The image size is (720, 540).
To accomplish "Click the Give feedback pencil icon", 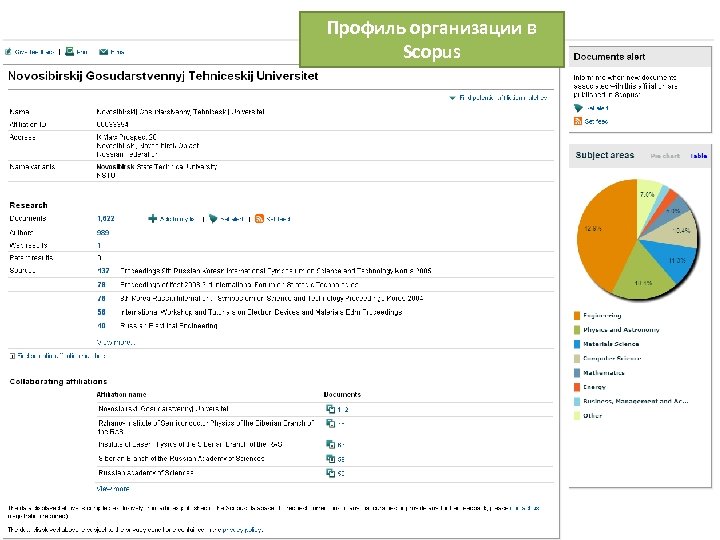I will click(x=8, y=52).
